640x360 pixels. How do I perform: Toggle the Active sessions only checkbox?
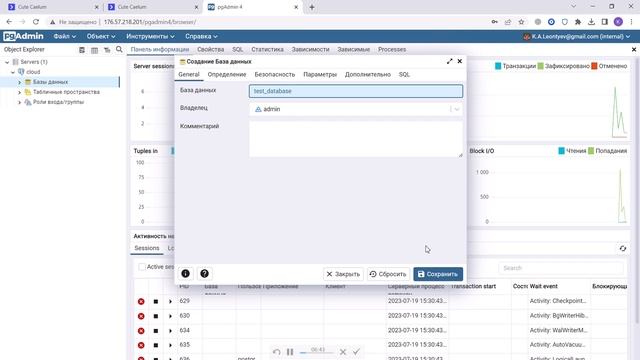click(142, 267)
